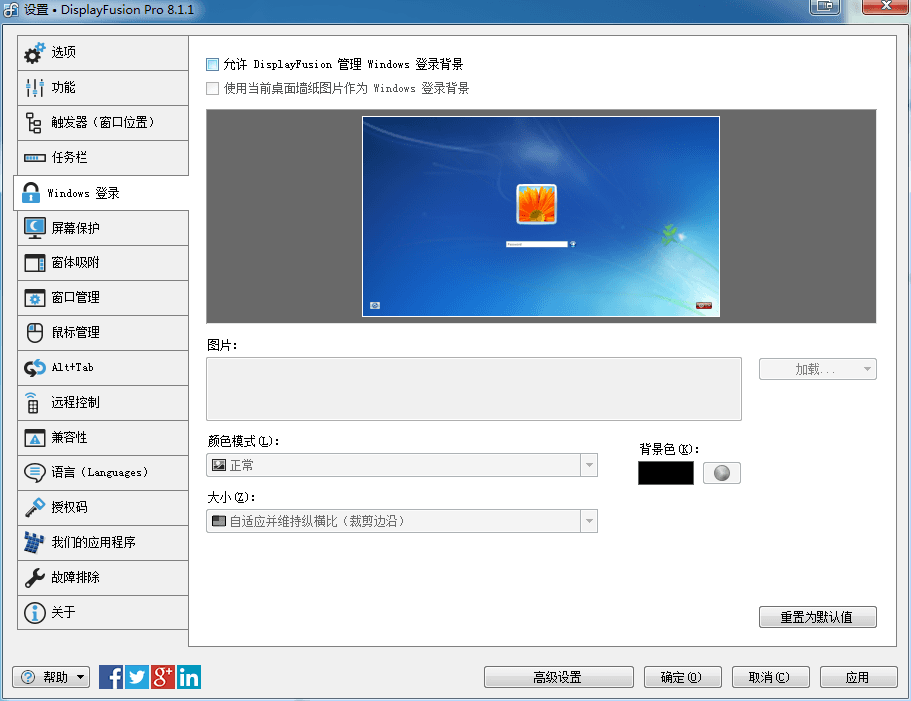The image size is (911, 701).
Task: Click the wrench icon for 故障排除
Action: (34, 577)
